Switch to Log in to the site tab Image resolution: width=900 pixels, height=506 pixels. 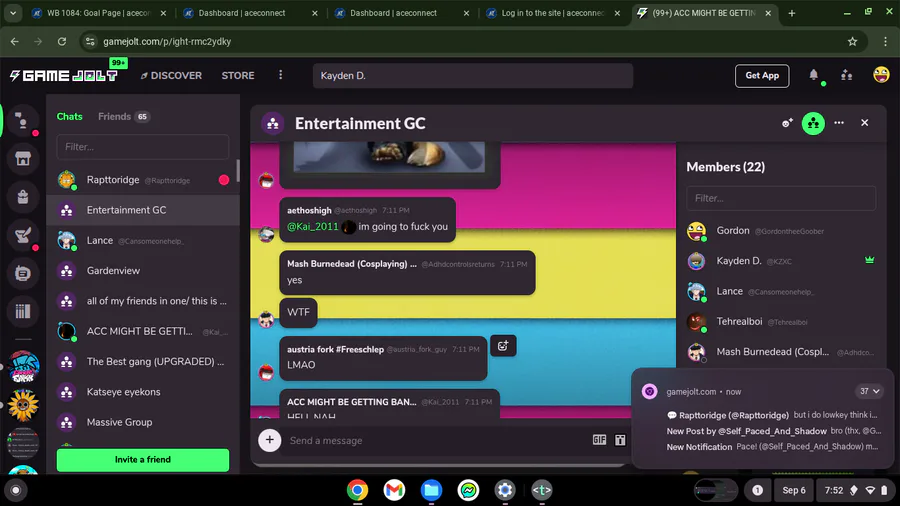[553, 13]
